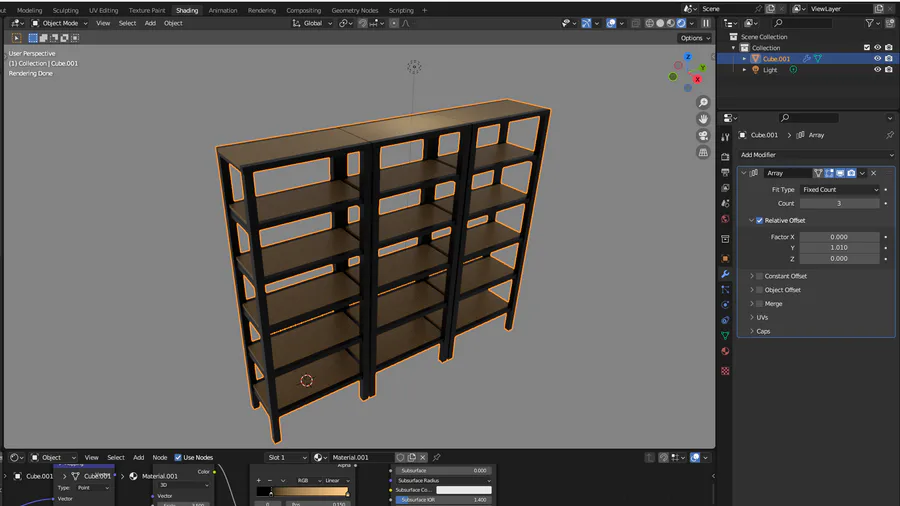Disable Cube.001 render camera icon in outliner
900x506 pixels.
[889, 59]
